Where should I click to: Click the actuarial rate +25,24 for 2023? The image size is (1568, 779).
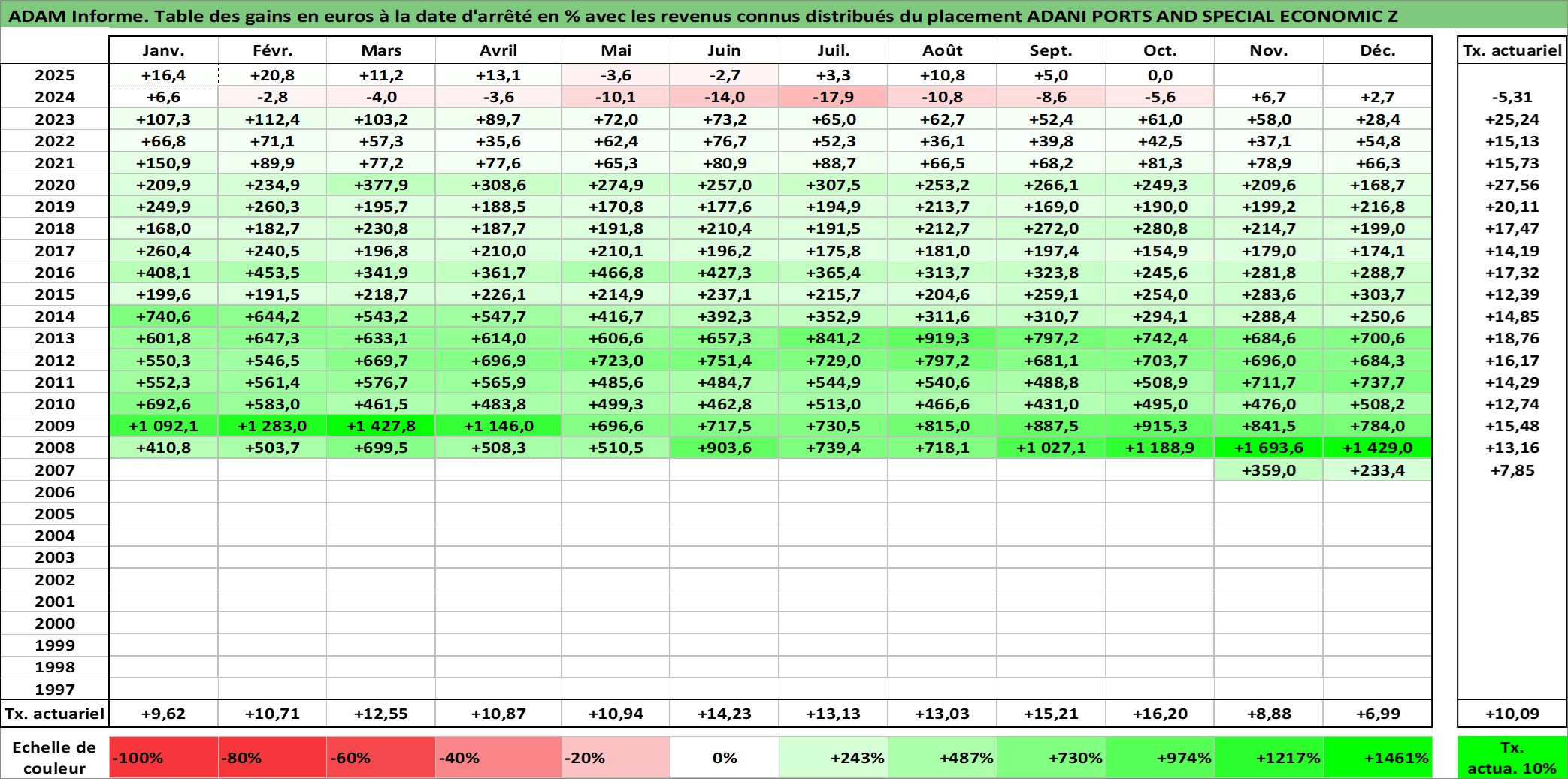point(1512,119)
